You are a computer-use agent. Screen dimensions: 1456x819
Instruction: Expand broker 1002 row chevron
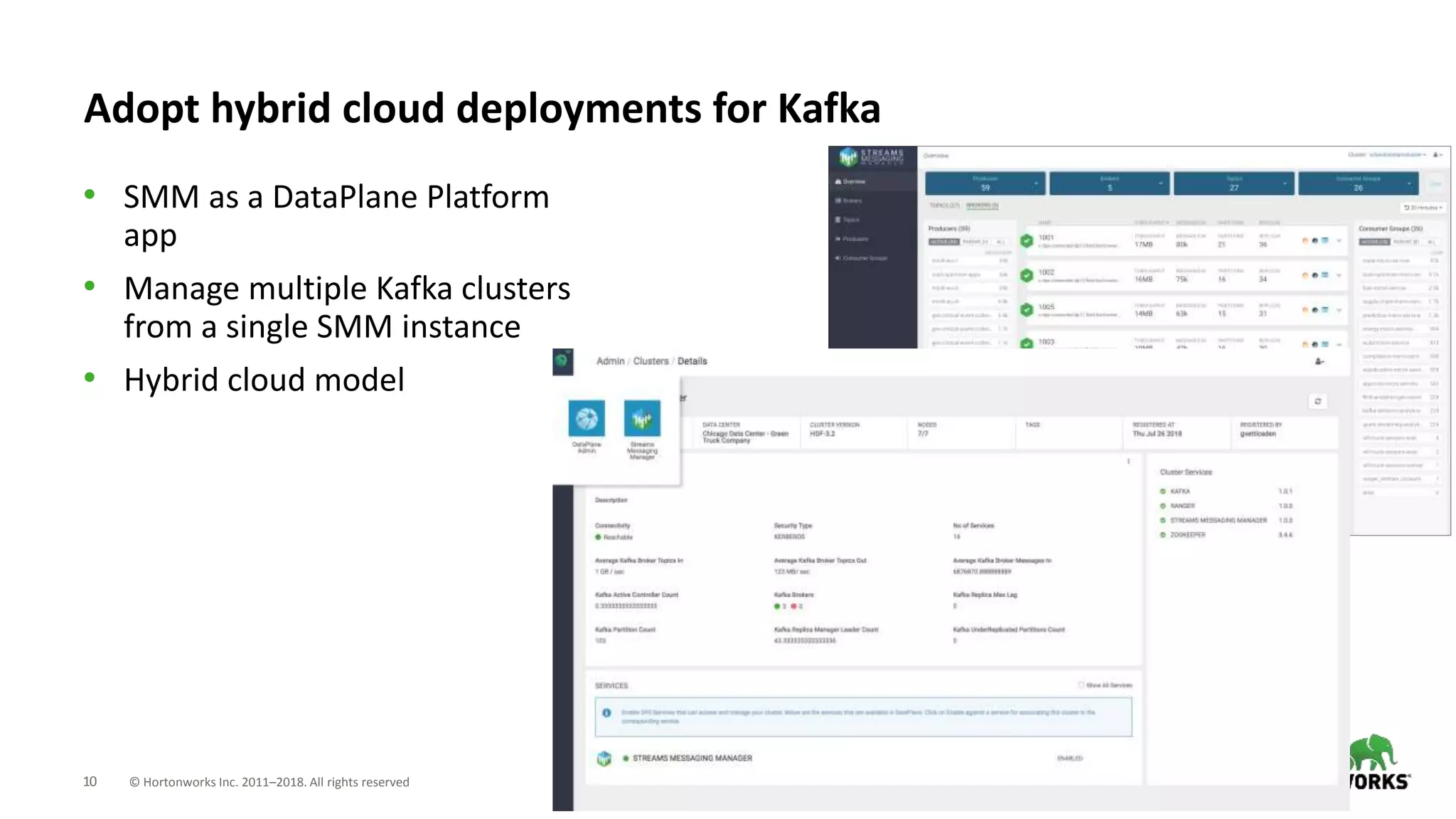click(1338, 275)
